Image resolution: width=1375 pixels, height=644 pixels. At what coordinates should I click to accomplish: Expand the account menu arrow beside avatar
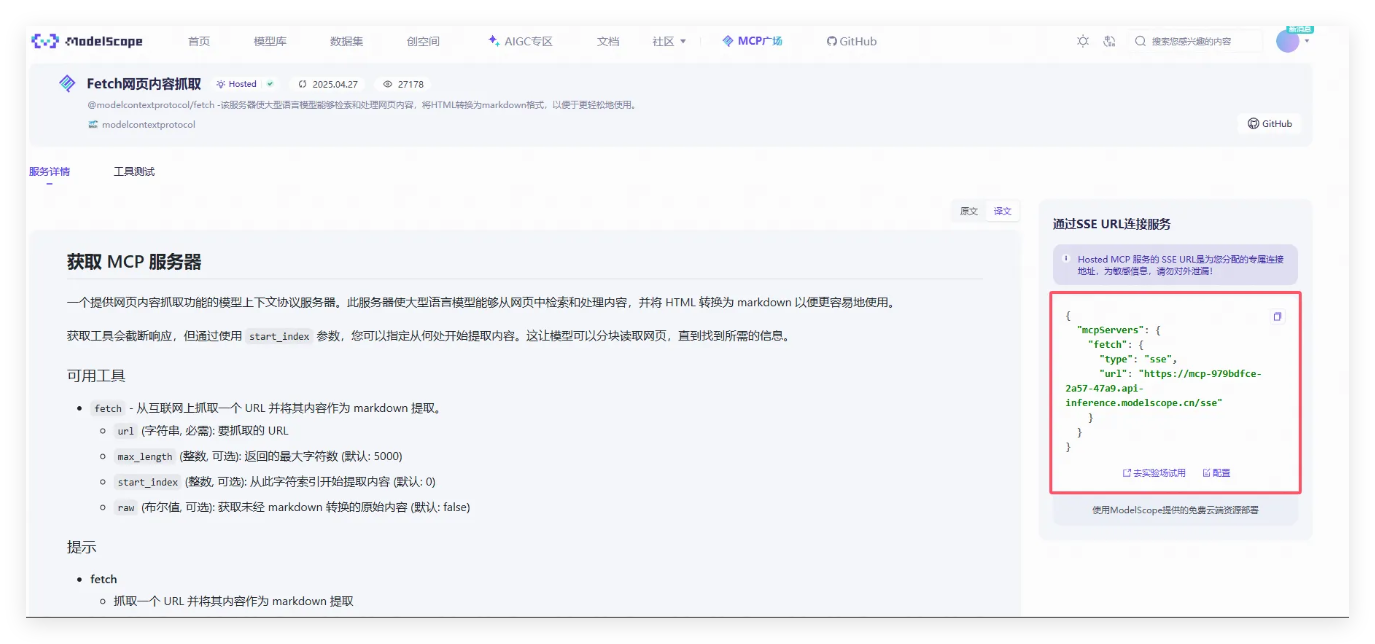click(x=1307, y=41)
